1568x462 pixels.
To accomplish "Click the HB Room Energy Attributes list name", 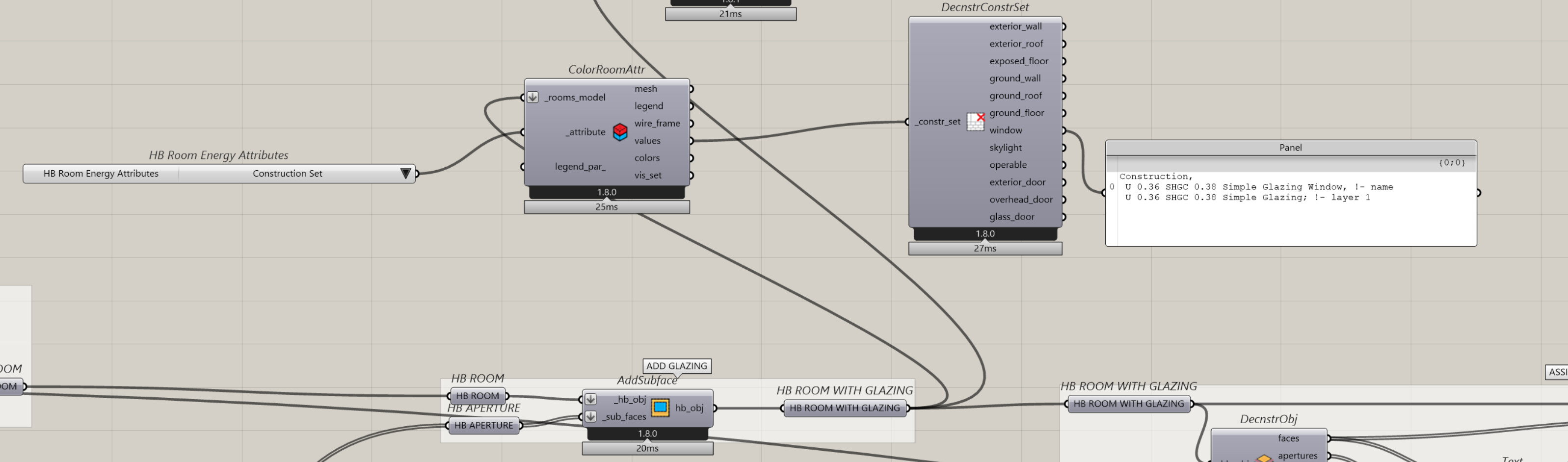I will tap(101, 174).
